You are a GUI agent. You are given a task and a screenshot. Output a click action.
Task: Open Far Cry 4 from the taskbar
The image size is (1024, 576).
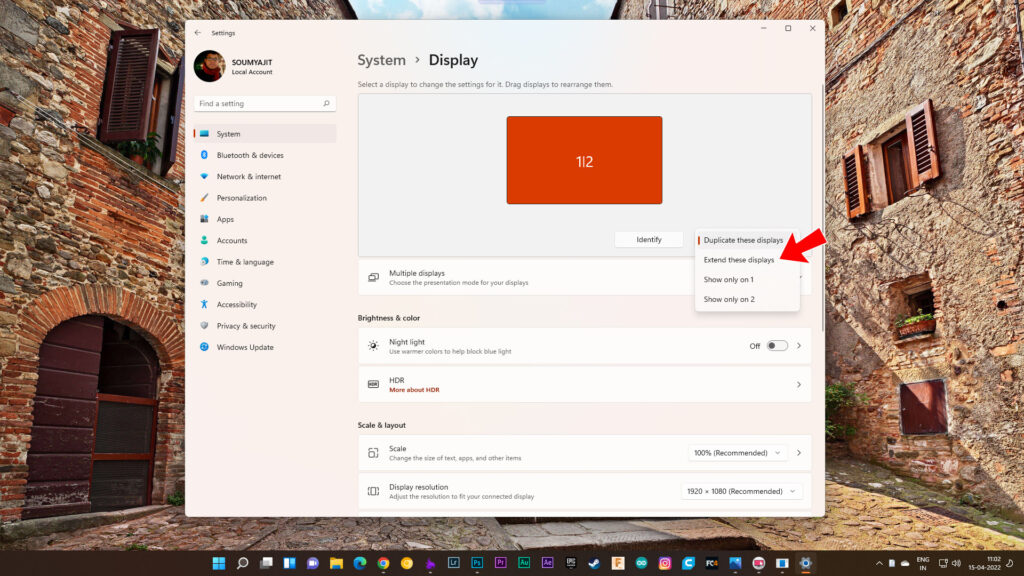[712, 563]
